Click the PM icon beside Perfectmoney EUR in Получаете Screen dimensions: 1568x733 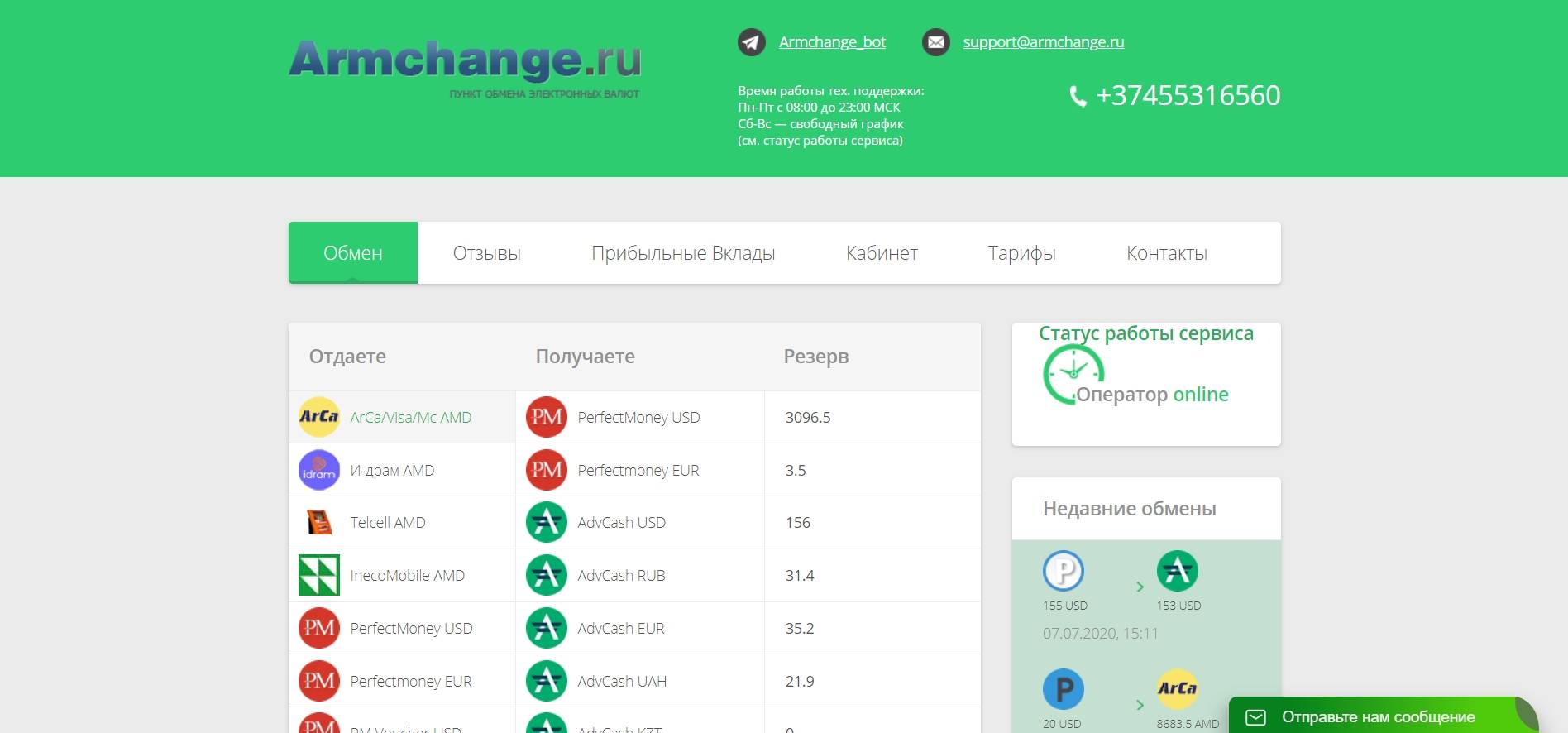point(547,470)
